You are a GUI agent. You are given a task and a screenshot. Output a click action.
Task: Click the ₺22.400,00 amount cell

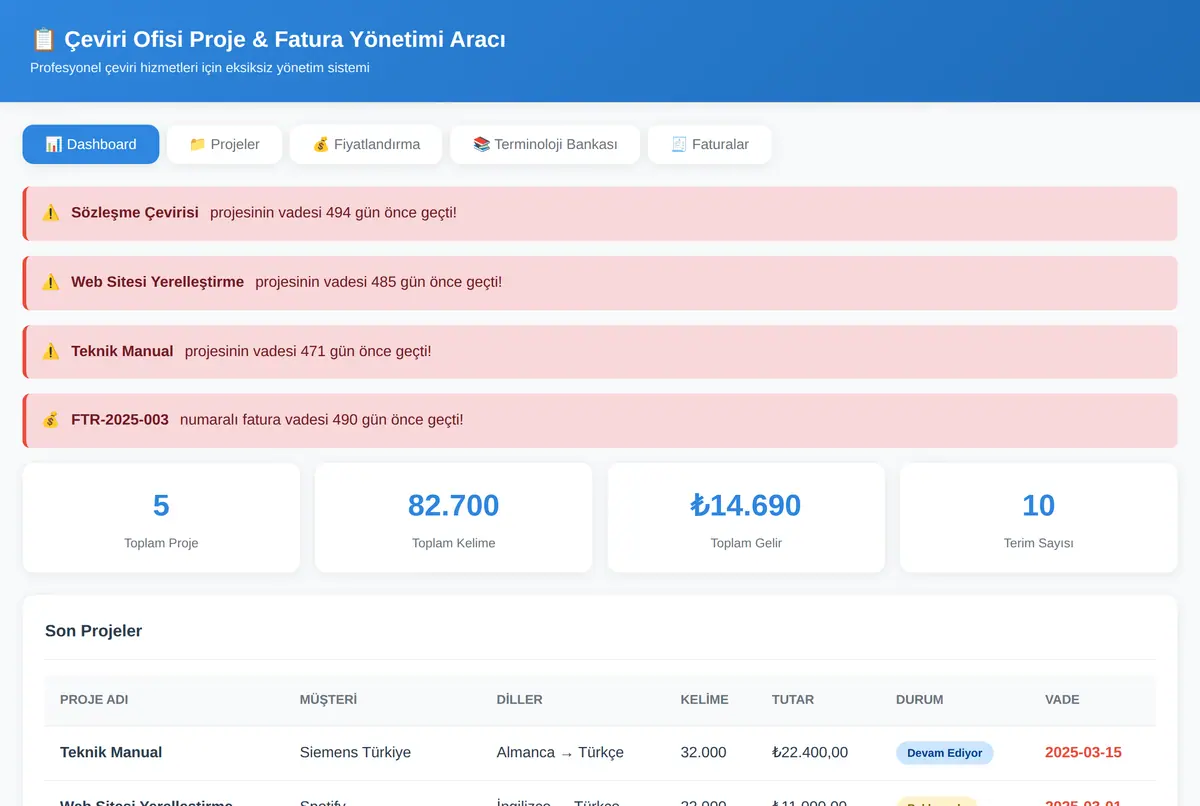point(810,752)
